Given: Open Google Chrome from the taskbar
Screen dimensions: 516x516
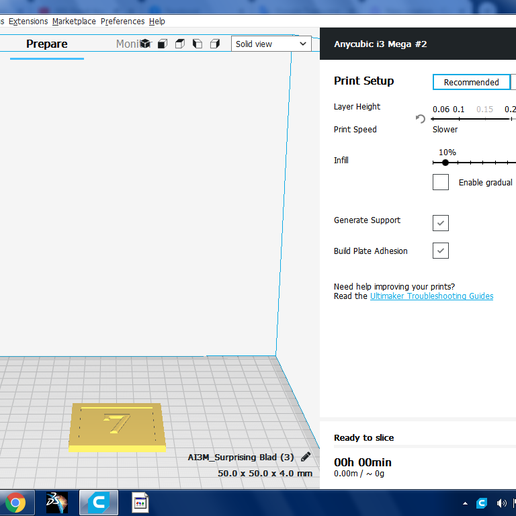Looking at the screenshot, I should coord(15,503).
